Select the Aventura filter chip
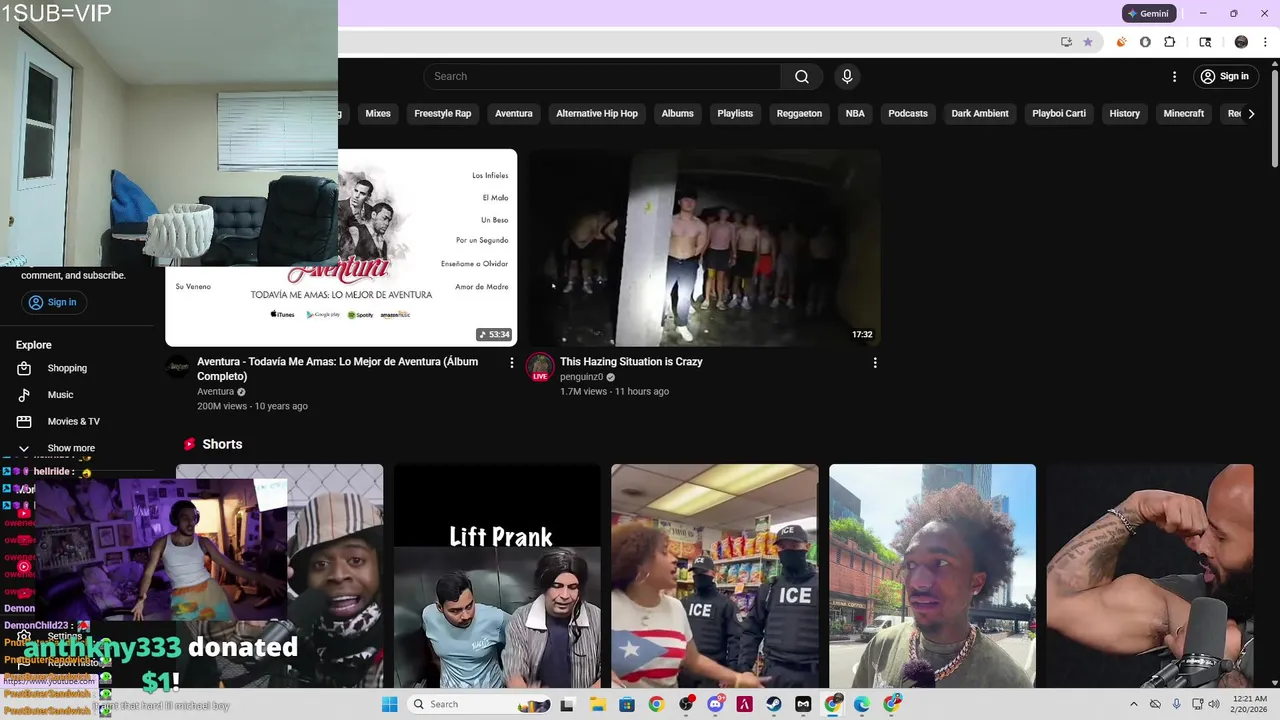This screenshot has height=720, width=1280. (x=514, y=114)
